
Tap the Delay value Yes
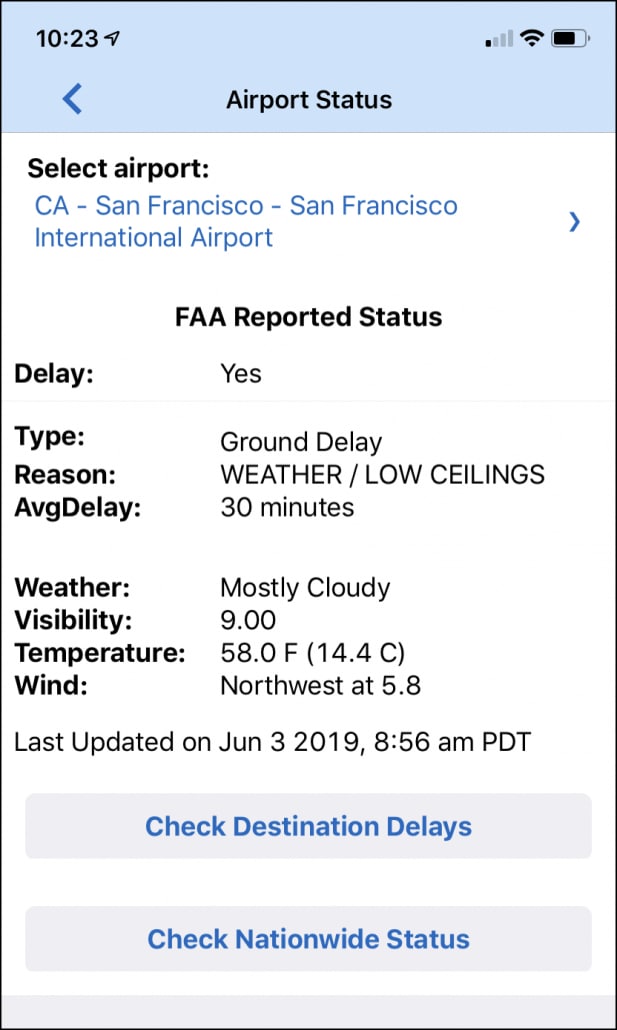[241, 374]
